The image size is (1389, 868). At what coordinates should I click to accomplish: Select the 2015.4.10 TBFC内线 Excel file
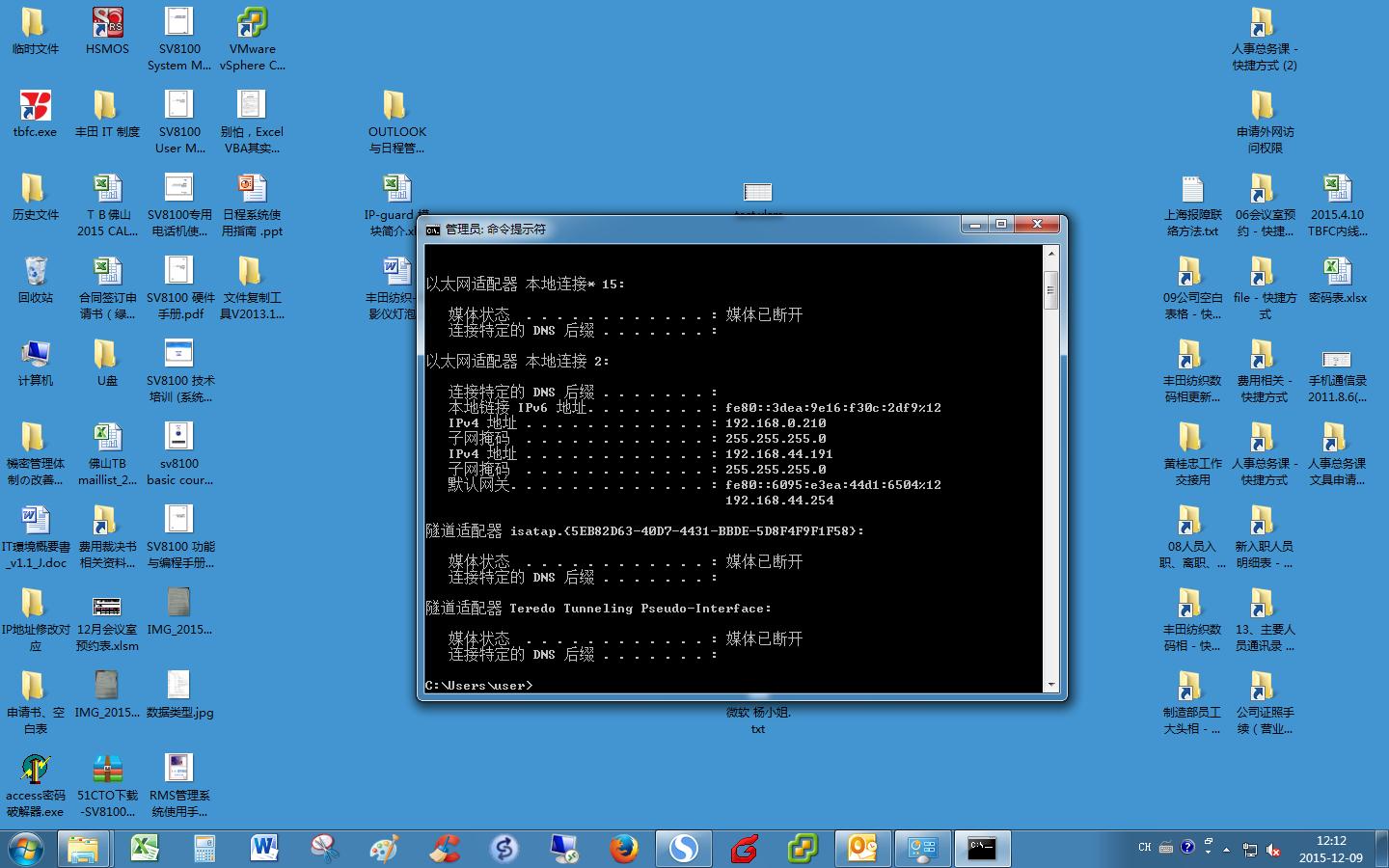pyautogui.click(x=1337, y=204)
